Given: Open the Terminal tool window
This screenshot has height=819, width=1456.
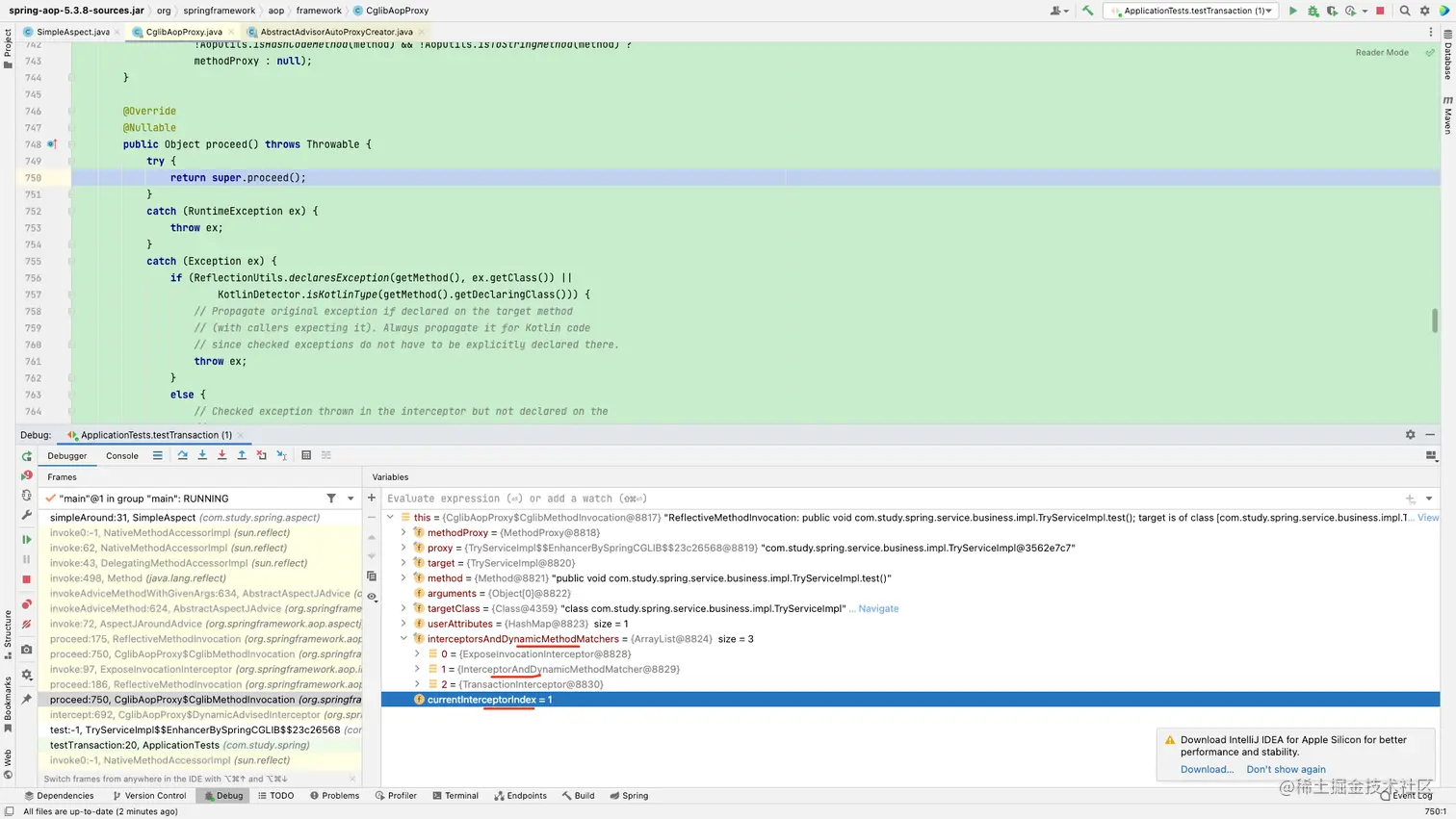Looking at the screenshot, I should tap(455, 796).
